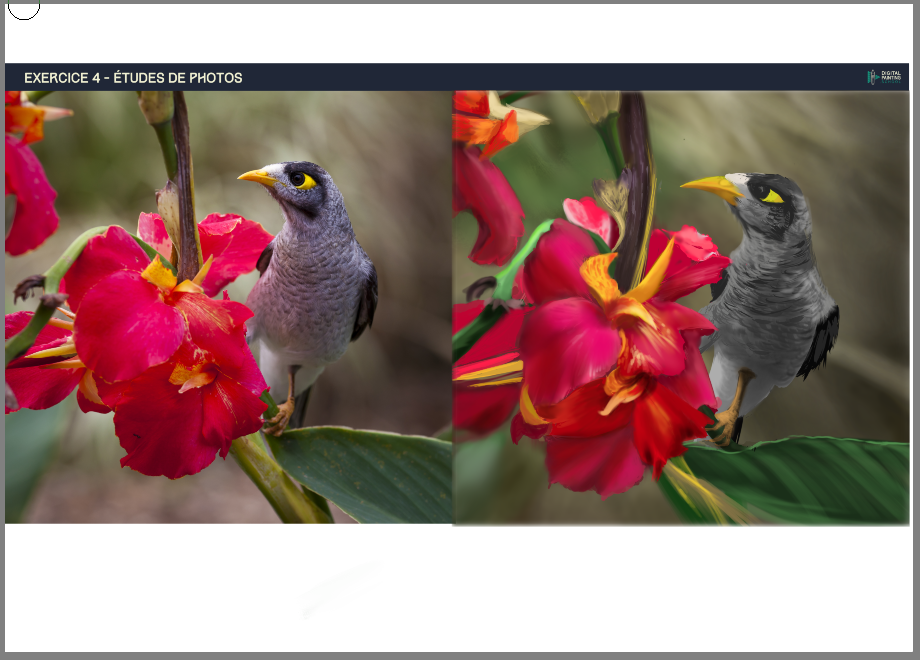
Task: Click the bird's dark wing in the painting
Action: [822, 340]
